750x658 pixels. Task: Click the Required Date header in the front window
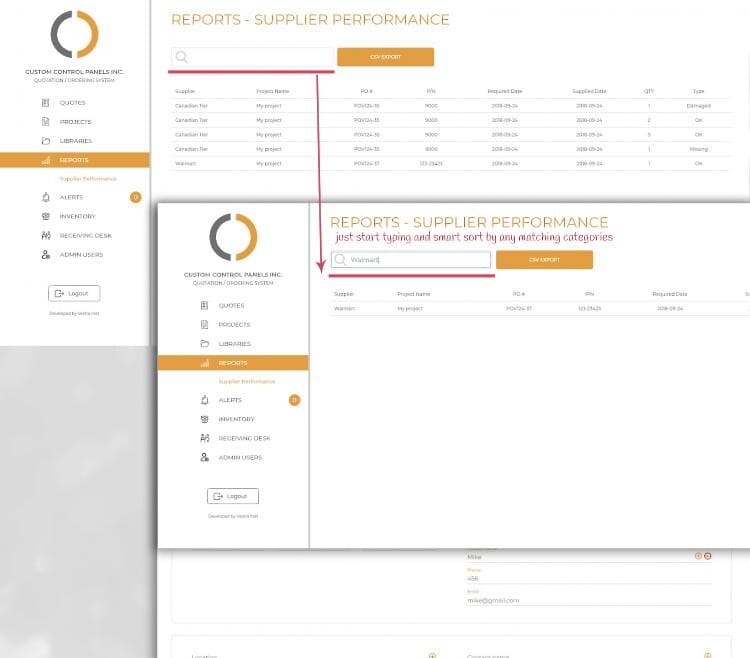pos(670,294)
